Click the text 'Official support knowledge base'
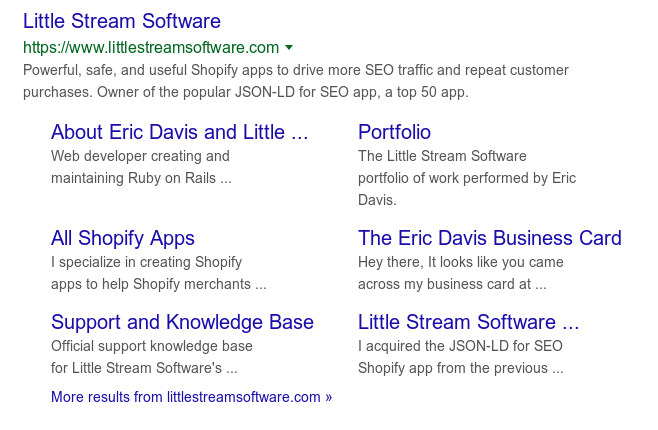Viewport: 658px width, 430px height. (x=152, y=346)
